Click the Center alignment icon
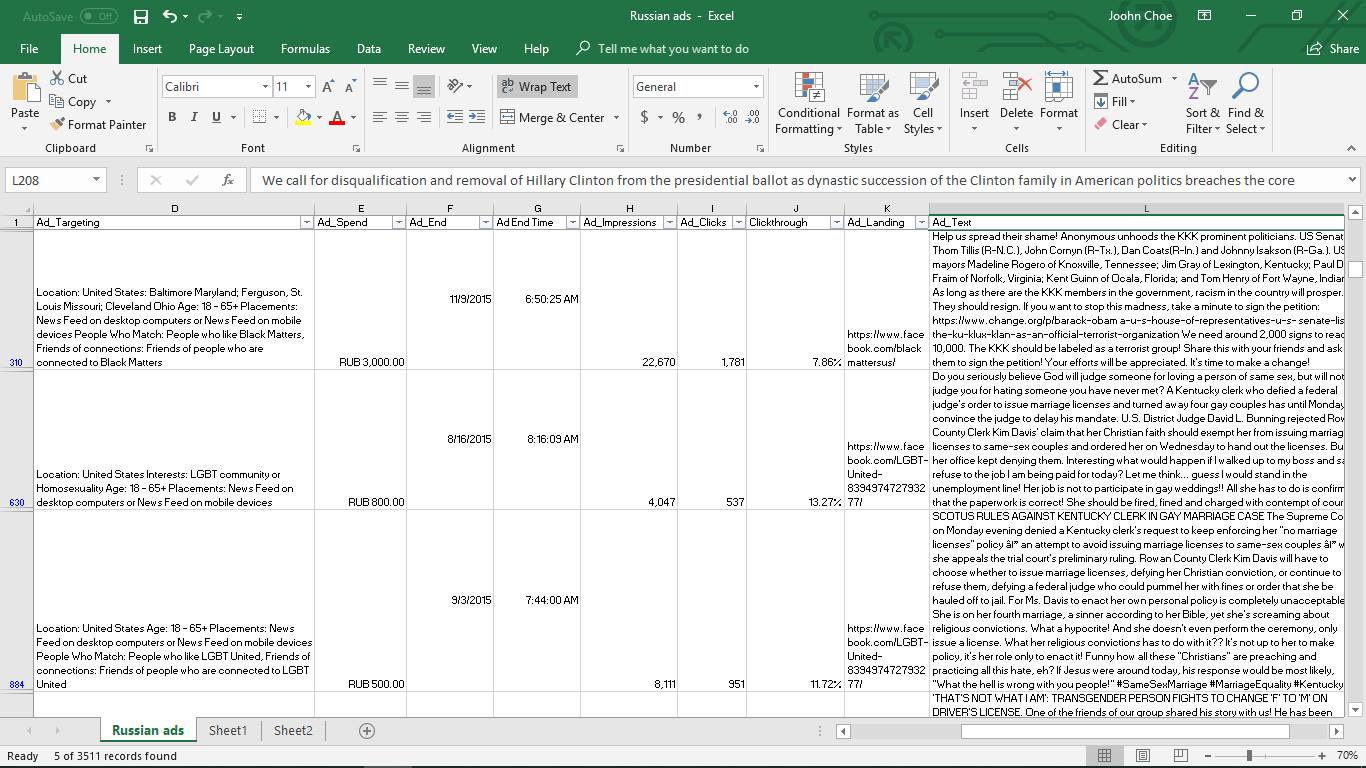Image resolution: width=1366 pixels, height=768 pixels. coord(401,117)
